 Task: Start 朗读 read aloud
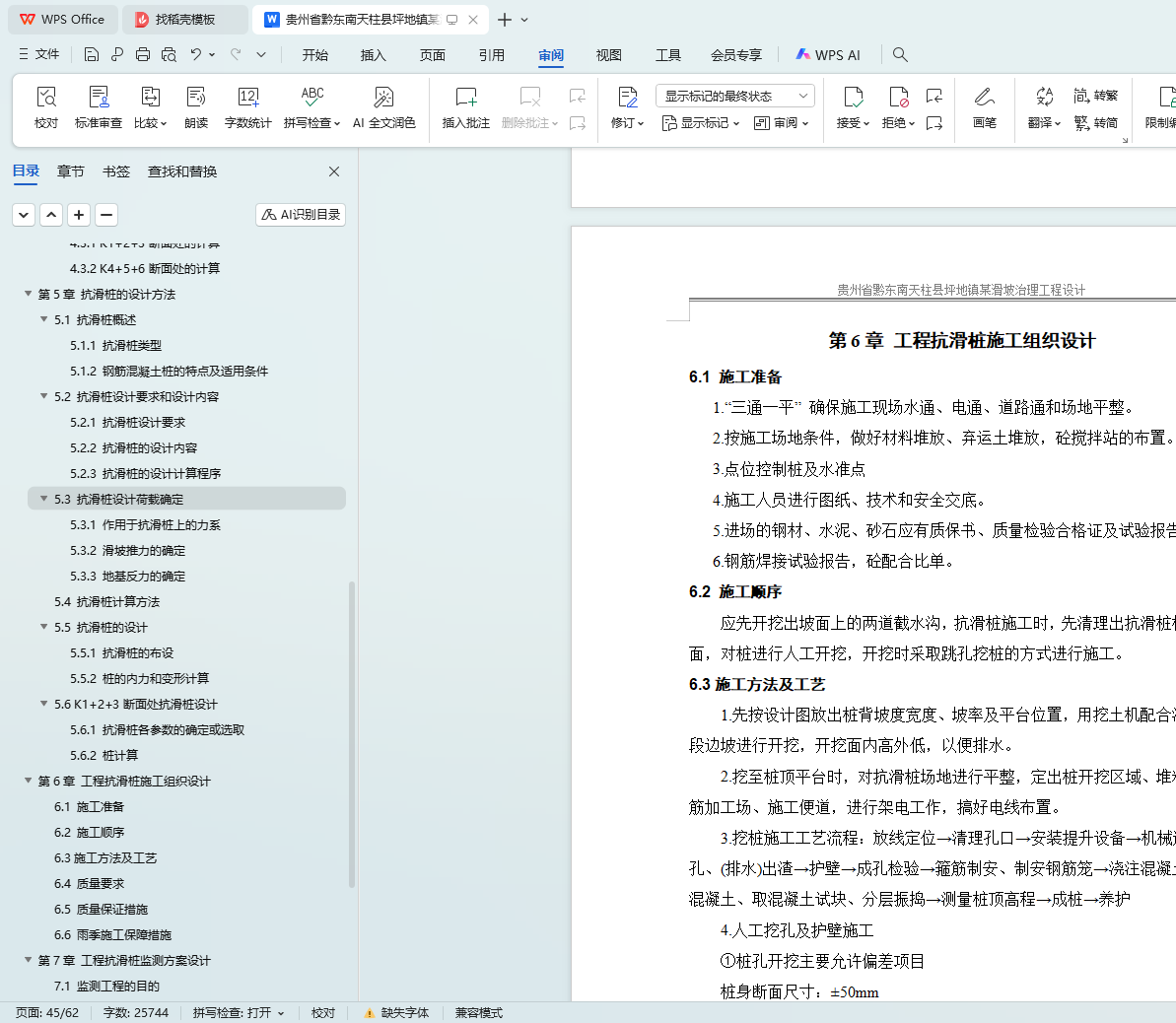tap(196, 107)
